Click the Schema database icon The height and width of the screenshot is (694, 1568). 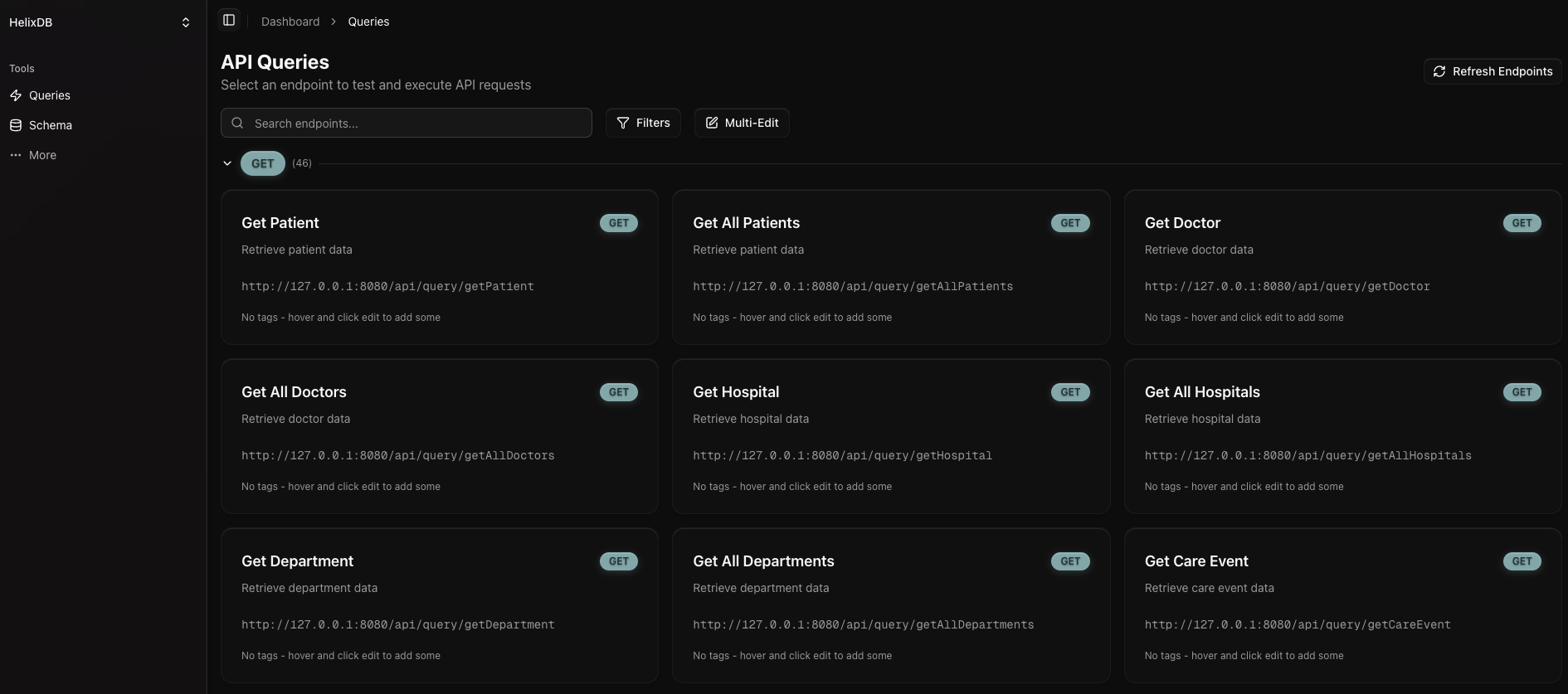pyautogui.click(x=16, y=125)
